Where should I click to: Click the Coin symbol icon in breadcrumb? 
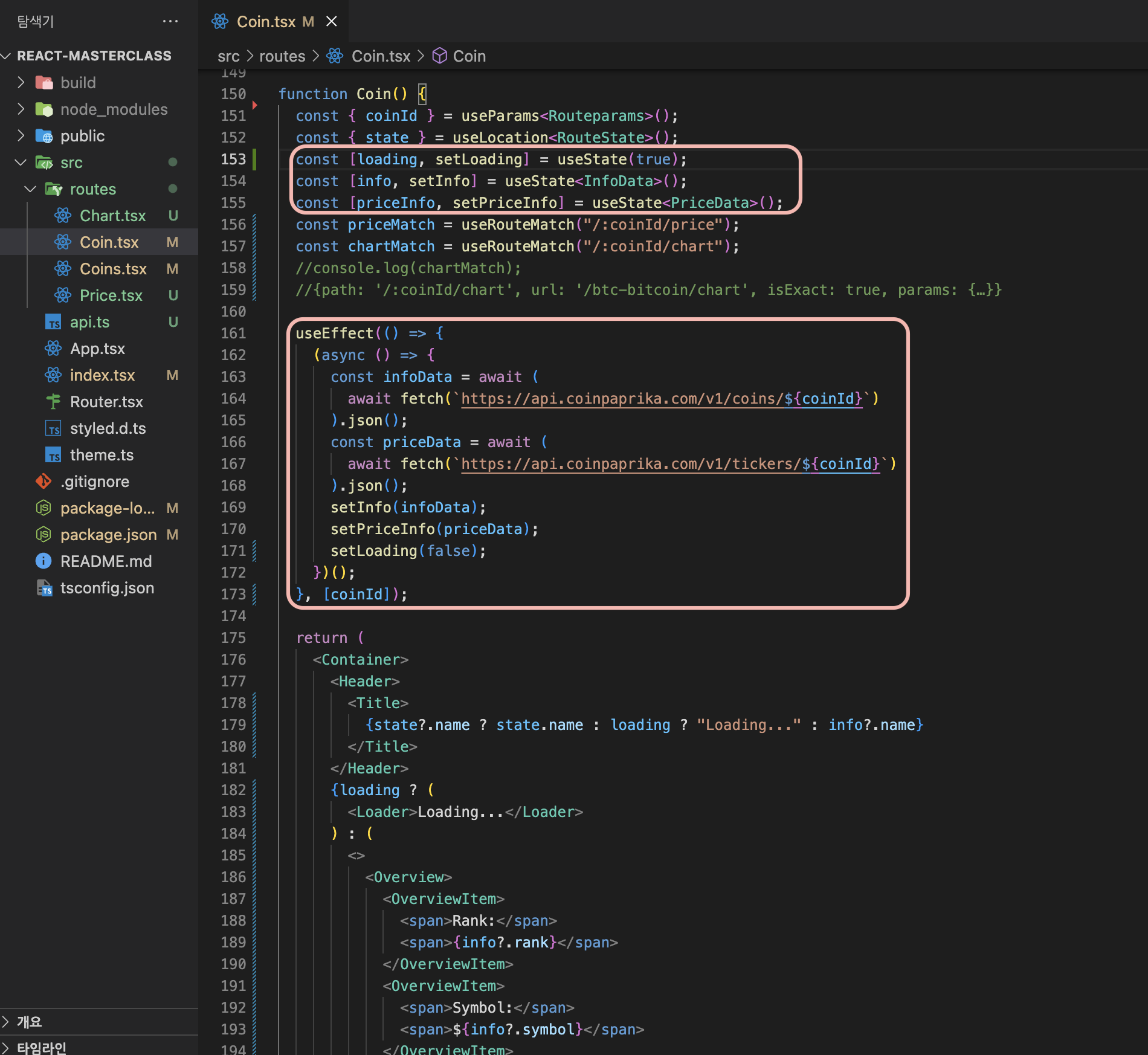point(440,56)
